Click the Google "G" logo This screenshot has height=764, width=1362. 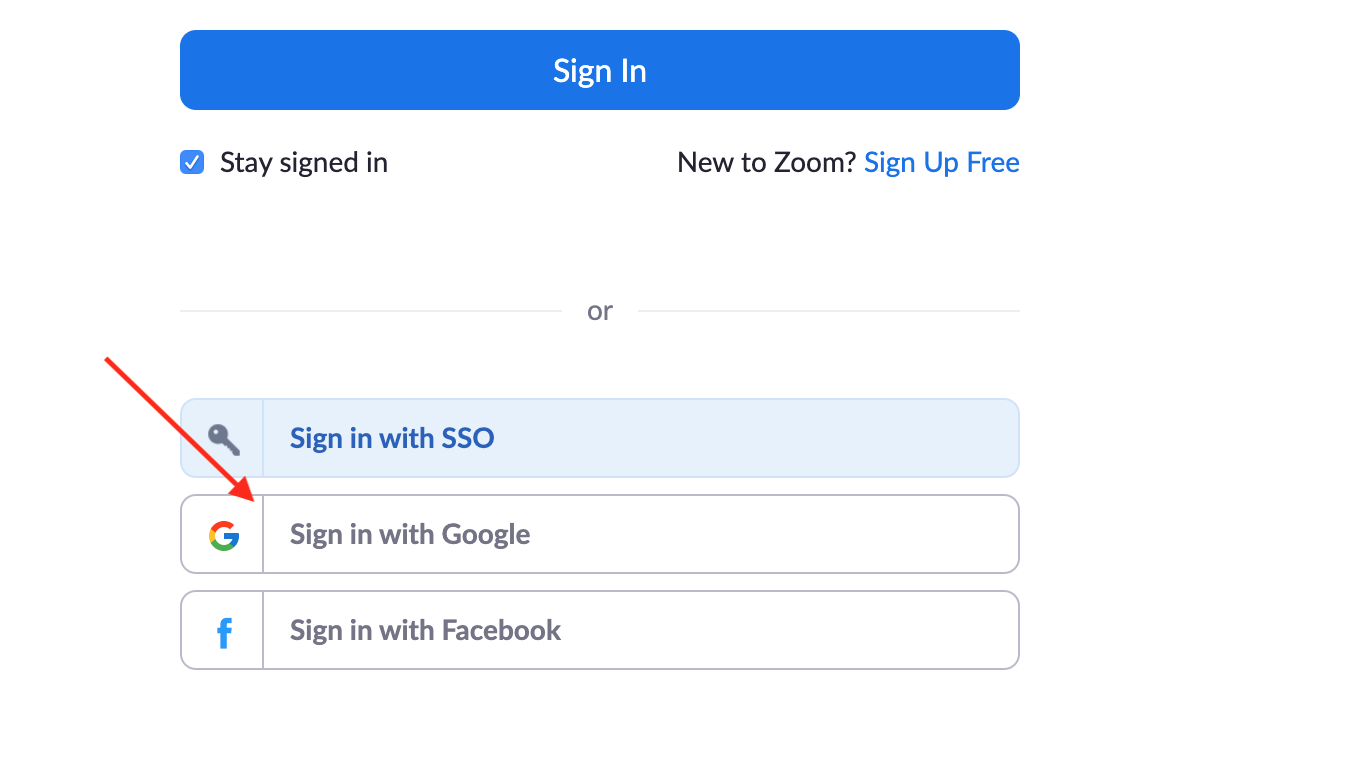point(224,535)
